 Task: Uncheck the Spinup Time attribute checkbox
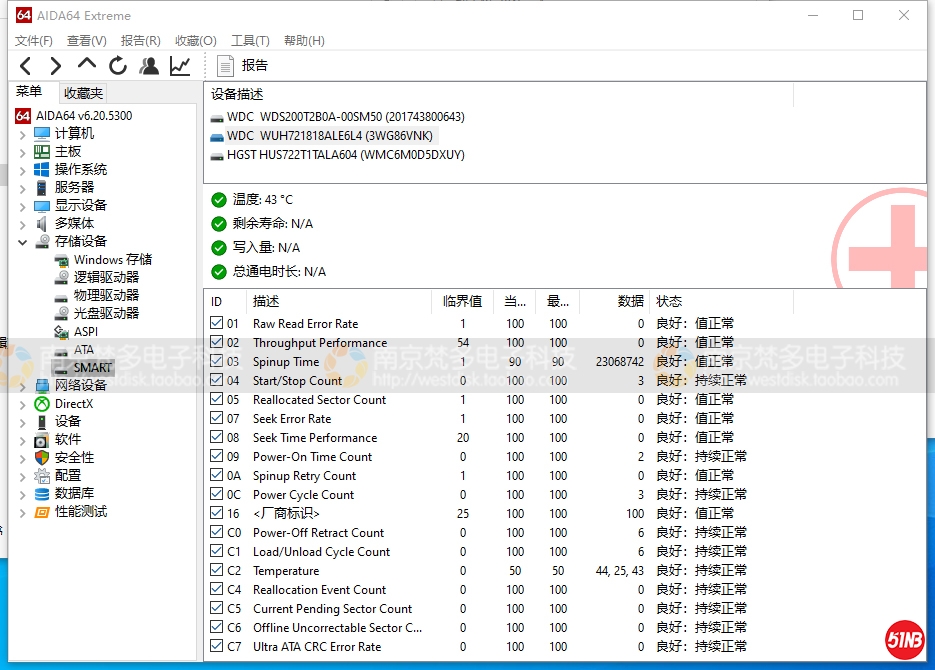[x=217, y=361]
